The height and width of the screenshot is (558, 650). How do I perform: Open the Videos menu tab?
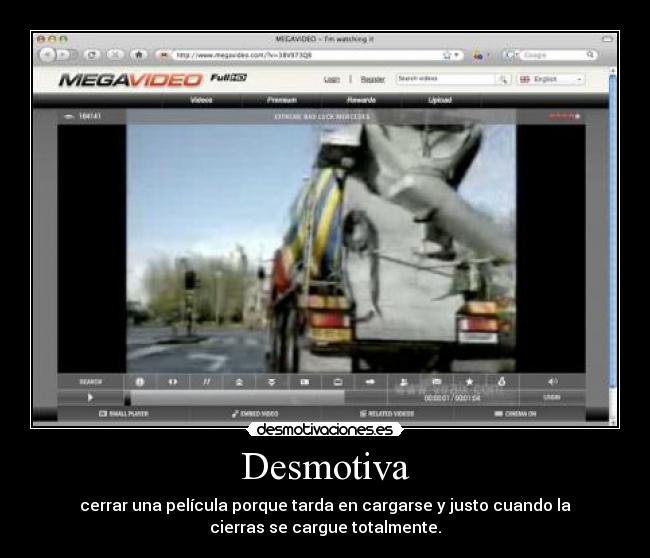click(x=201, y=100)
